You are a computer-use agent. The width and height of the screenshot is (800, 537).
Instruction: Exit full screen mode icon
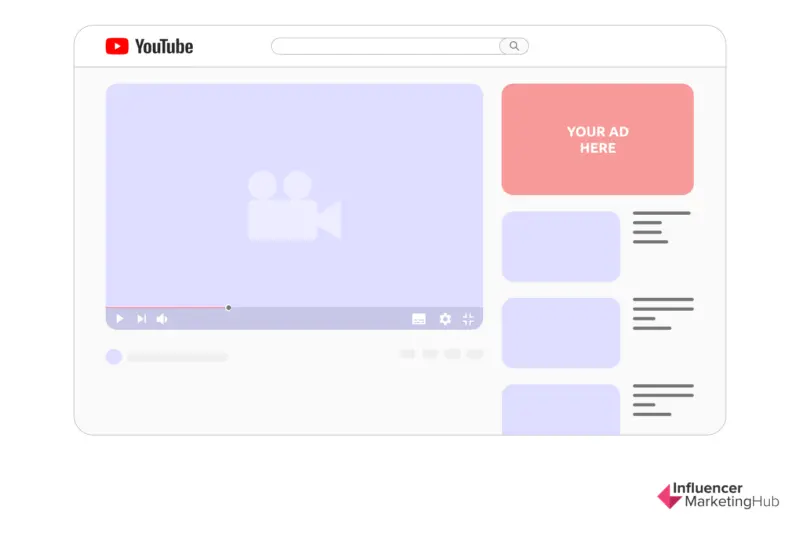pos(468,319)
